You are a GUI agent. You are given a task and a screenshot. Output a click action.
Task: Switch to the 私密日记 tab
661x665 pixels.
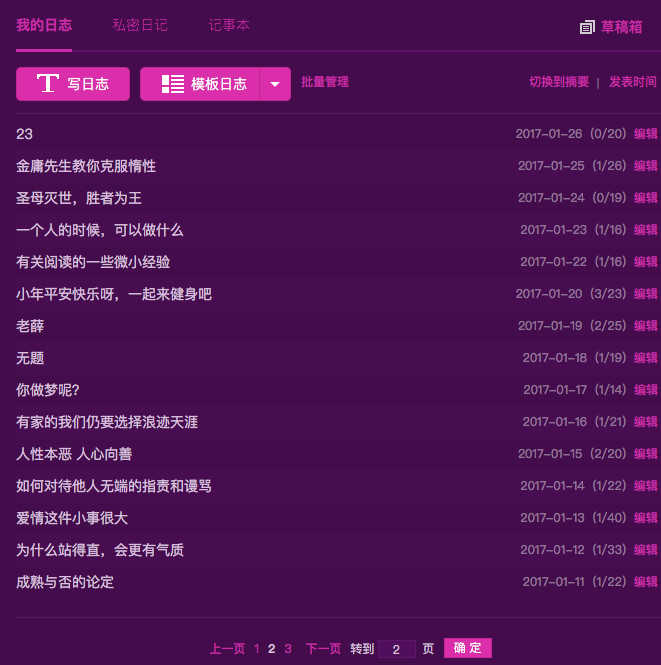140,25
